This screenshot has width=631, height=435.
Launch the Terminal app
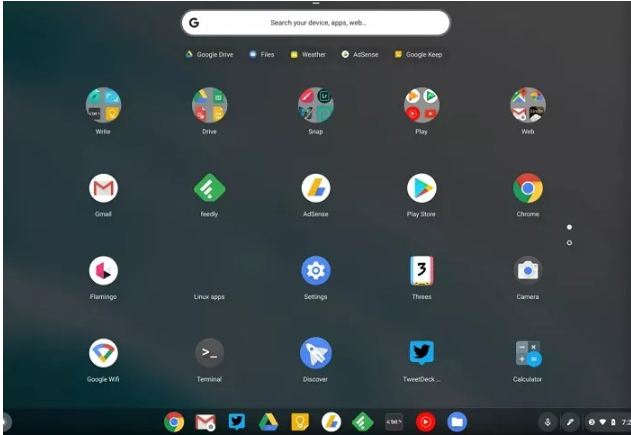209,353
